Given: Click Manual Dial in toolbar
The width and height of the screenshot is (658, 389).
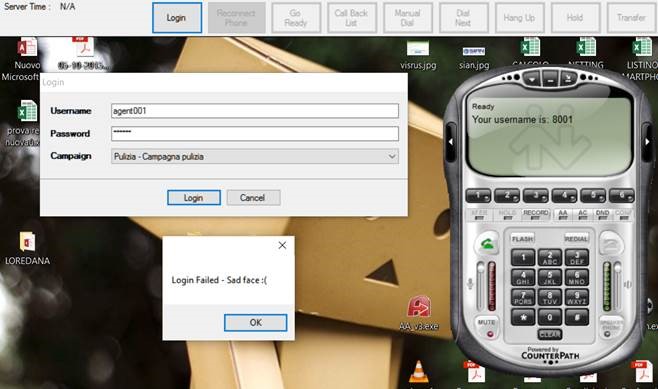Looking at the screenshot, I should coord(408,18).
